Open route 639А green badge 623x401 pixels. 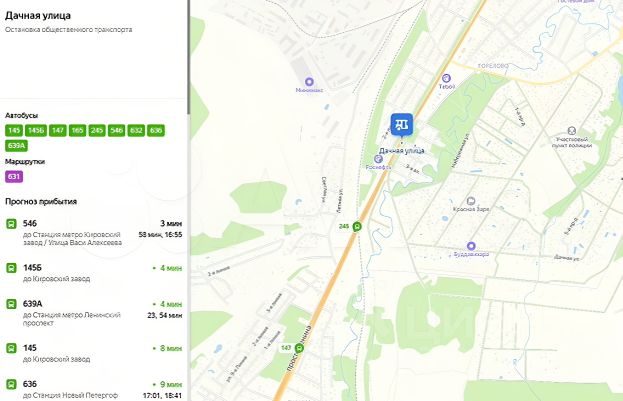point(16,146)
